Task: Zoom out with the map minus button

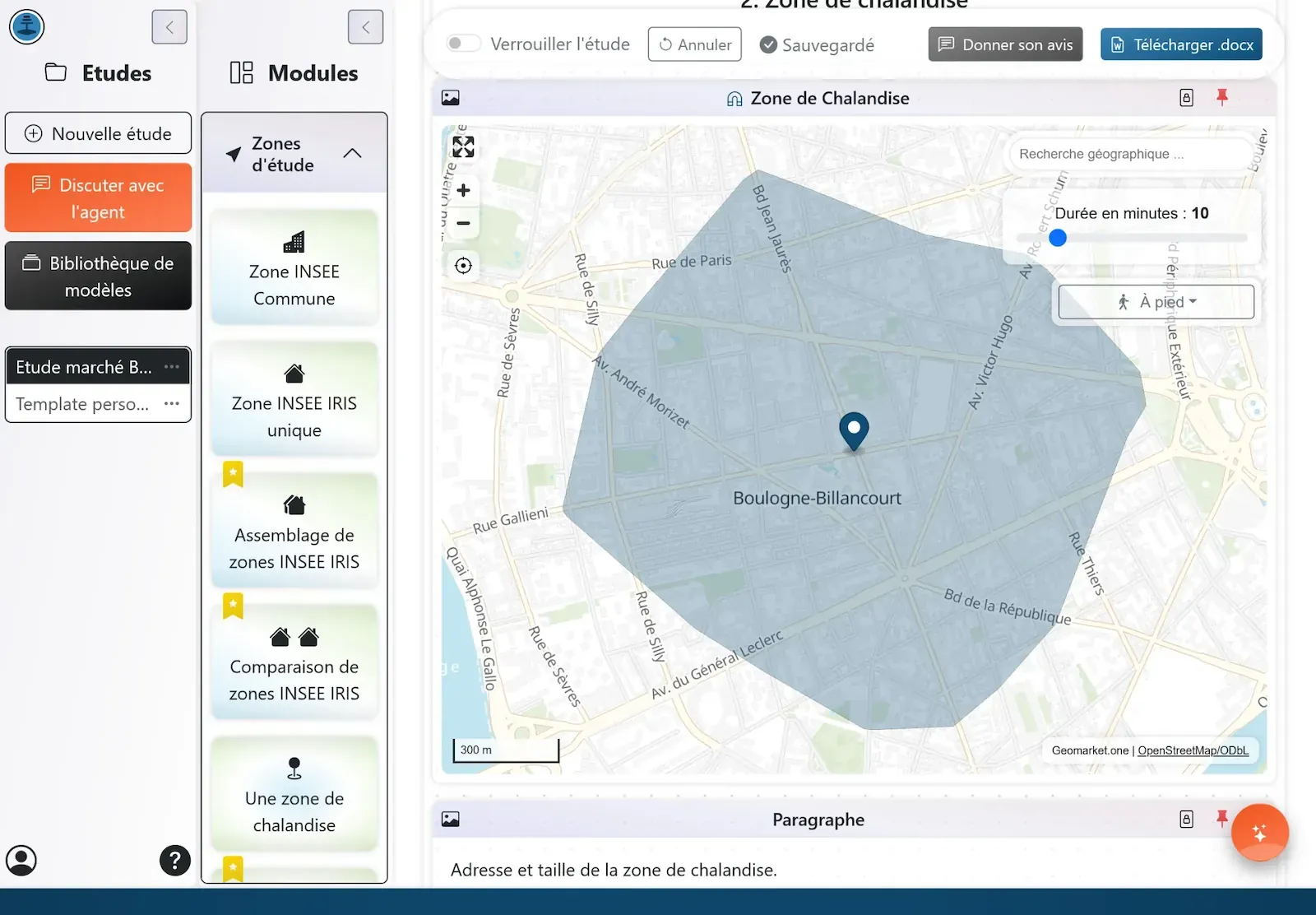Action: (464, 223)
